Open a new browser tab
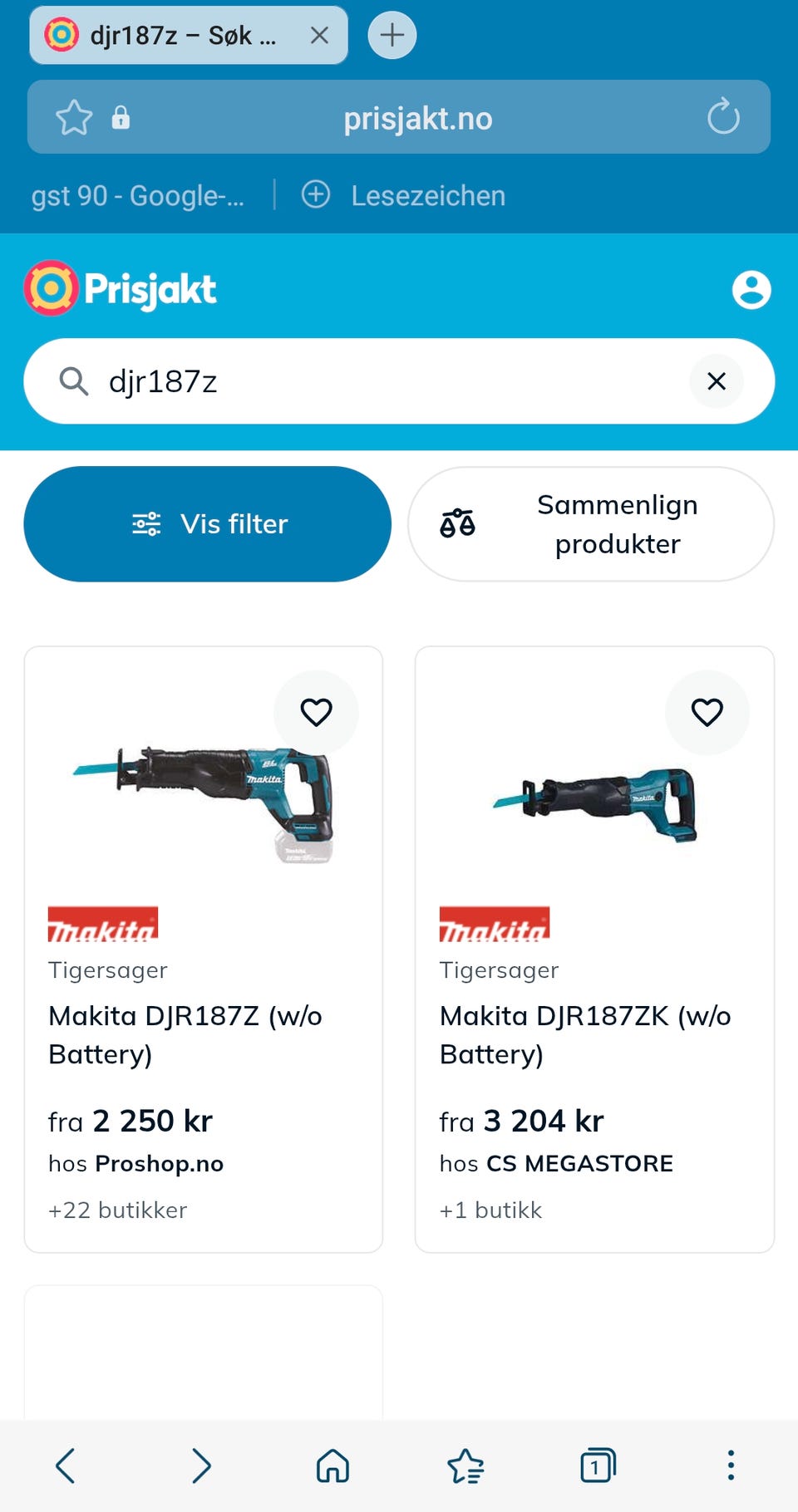 tap(392, 35)
